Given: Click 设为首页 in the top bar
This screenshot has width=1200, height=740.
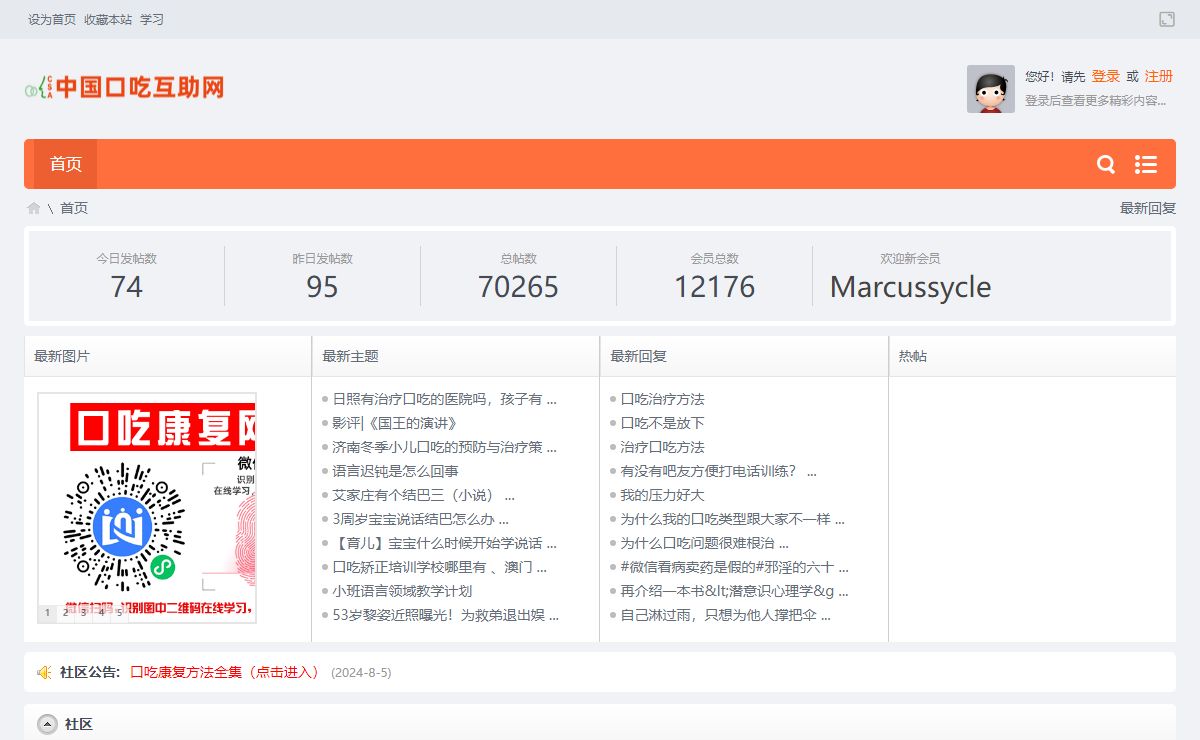Looking at the screenshot, I should 52,19.
